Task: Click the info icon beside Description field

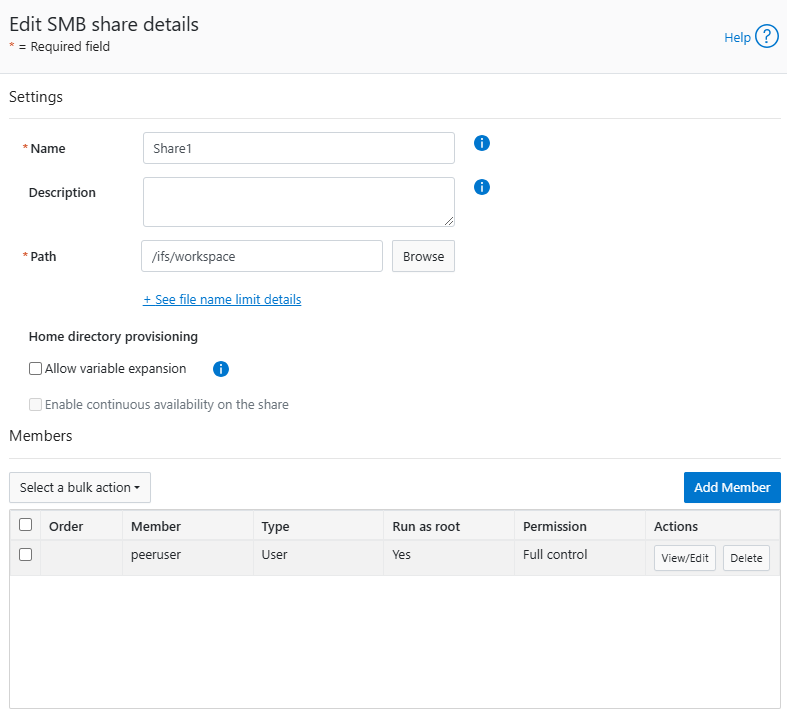Action: 481,187
